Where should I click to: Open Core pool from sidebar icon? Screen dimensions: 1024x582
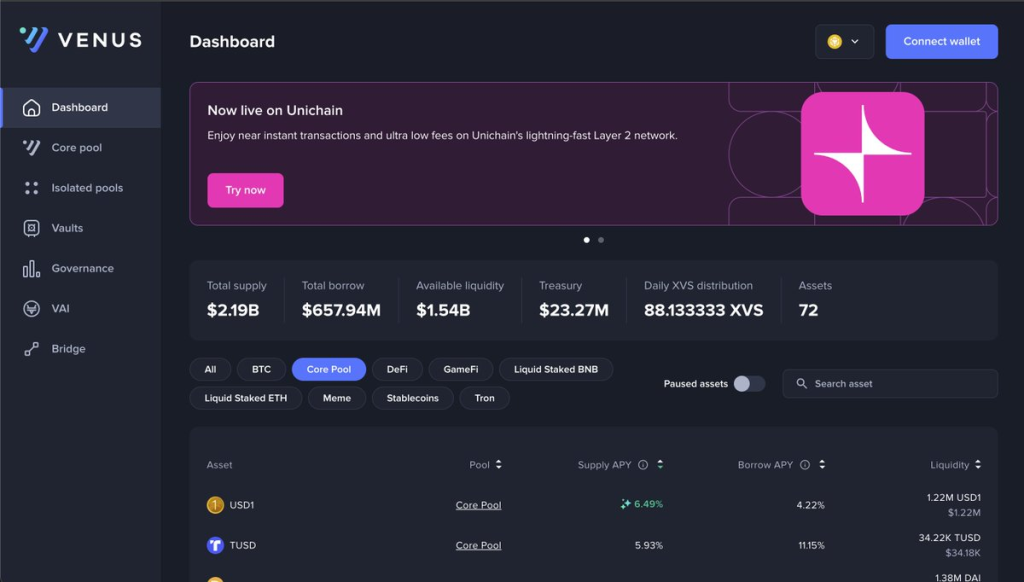tap(31, 148)
